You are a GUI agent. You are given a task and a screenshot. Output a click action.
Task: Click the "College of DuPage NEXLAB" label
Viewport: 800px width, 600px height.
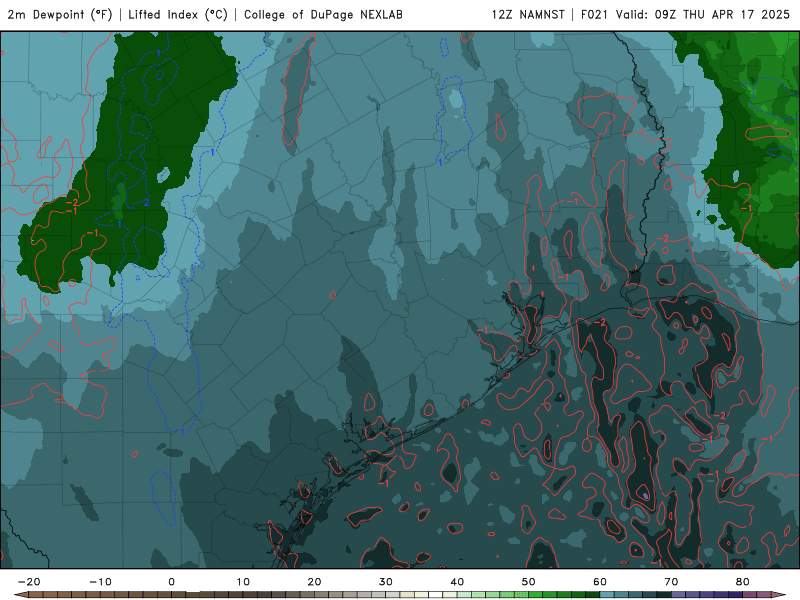[323, 14]
